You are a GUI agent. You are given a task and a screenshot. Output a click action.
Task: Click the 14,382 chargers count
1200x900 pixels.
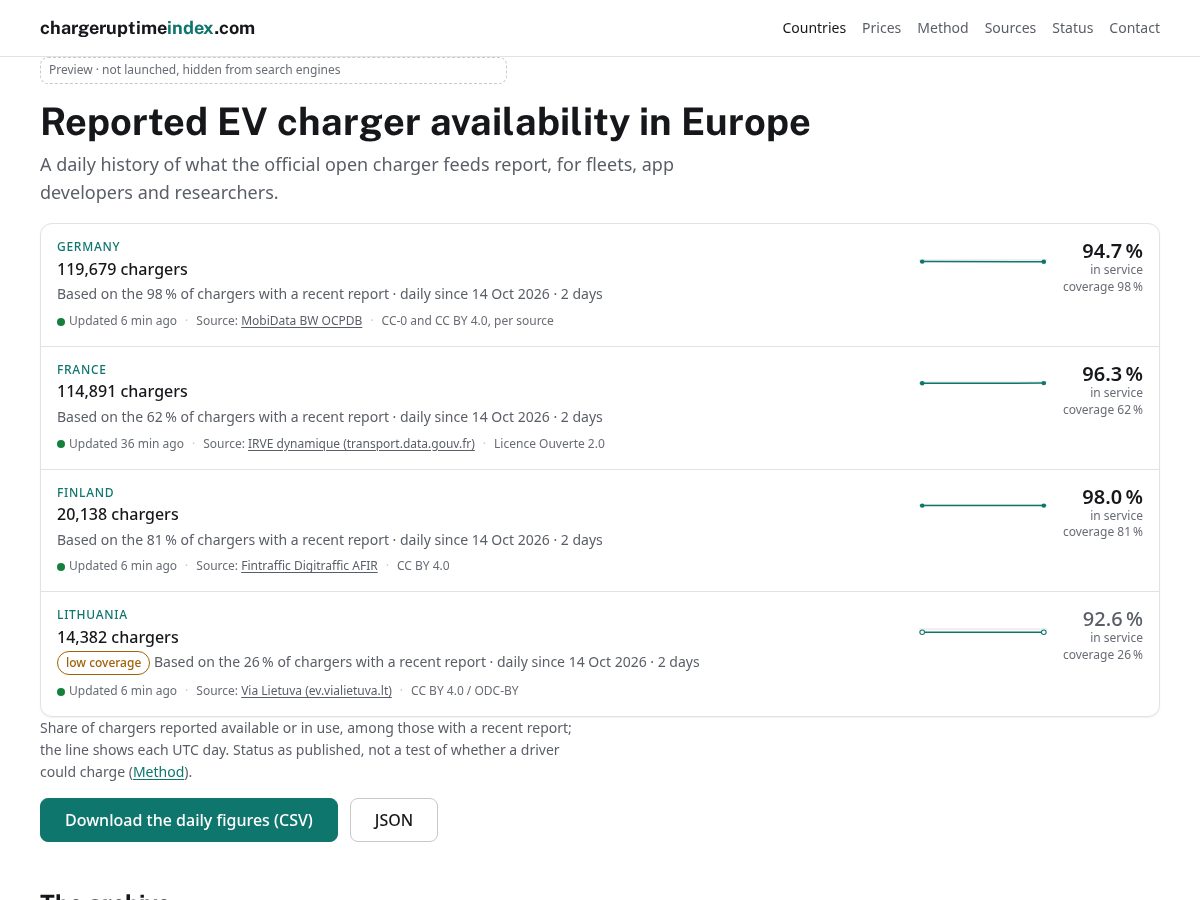click(x=118, y=637)
